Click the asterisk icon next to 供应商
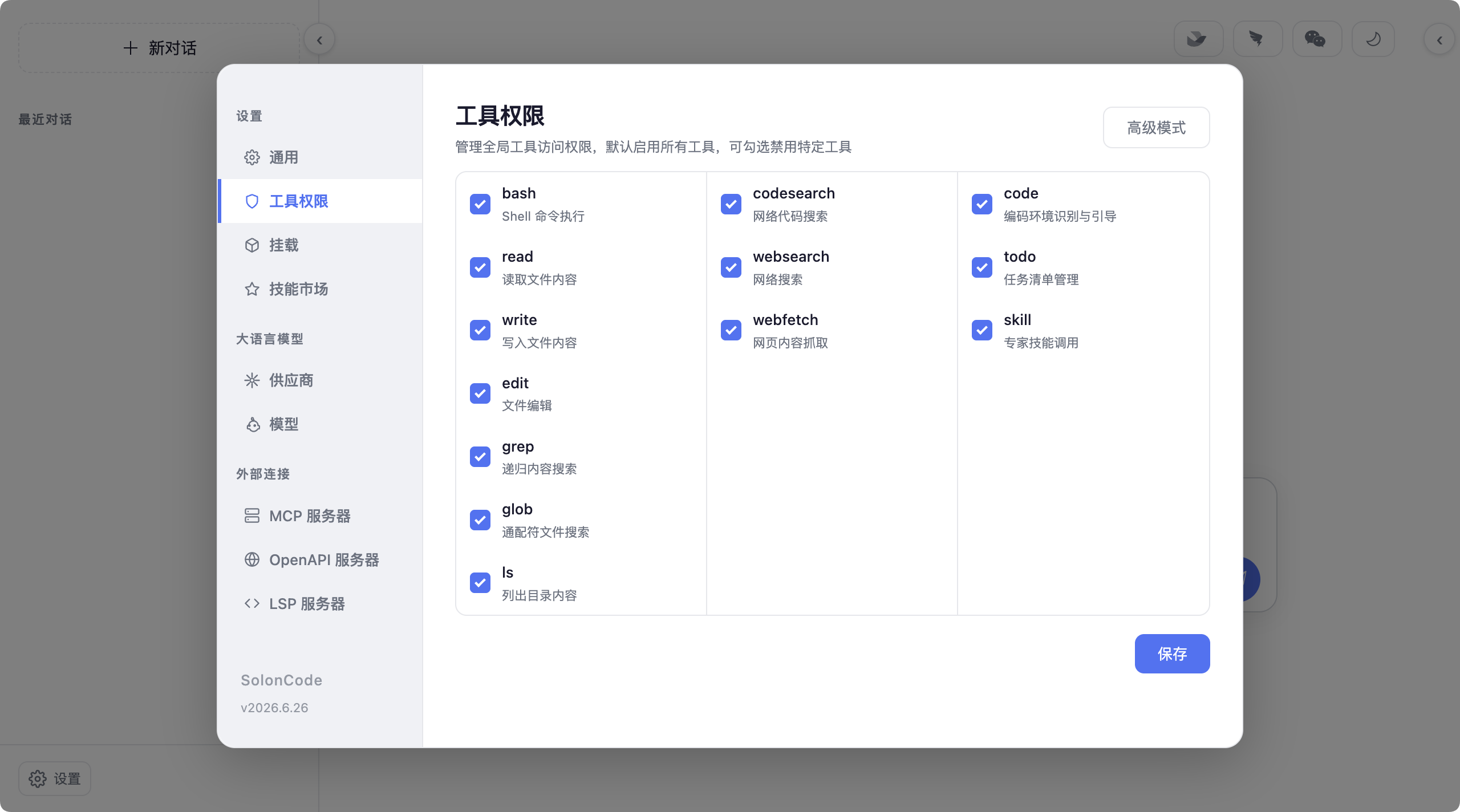Image resolution: width=1460 pixels, height=812 pixels. [x=252, y=380]
